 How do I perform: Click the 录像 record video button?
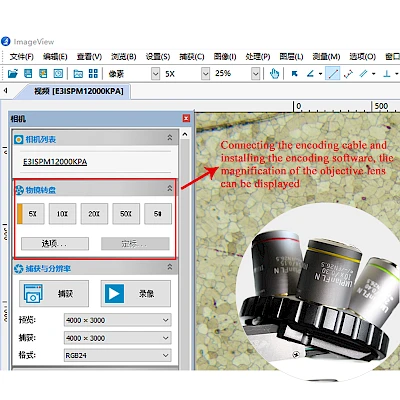point(136,294)
